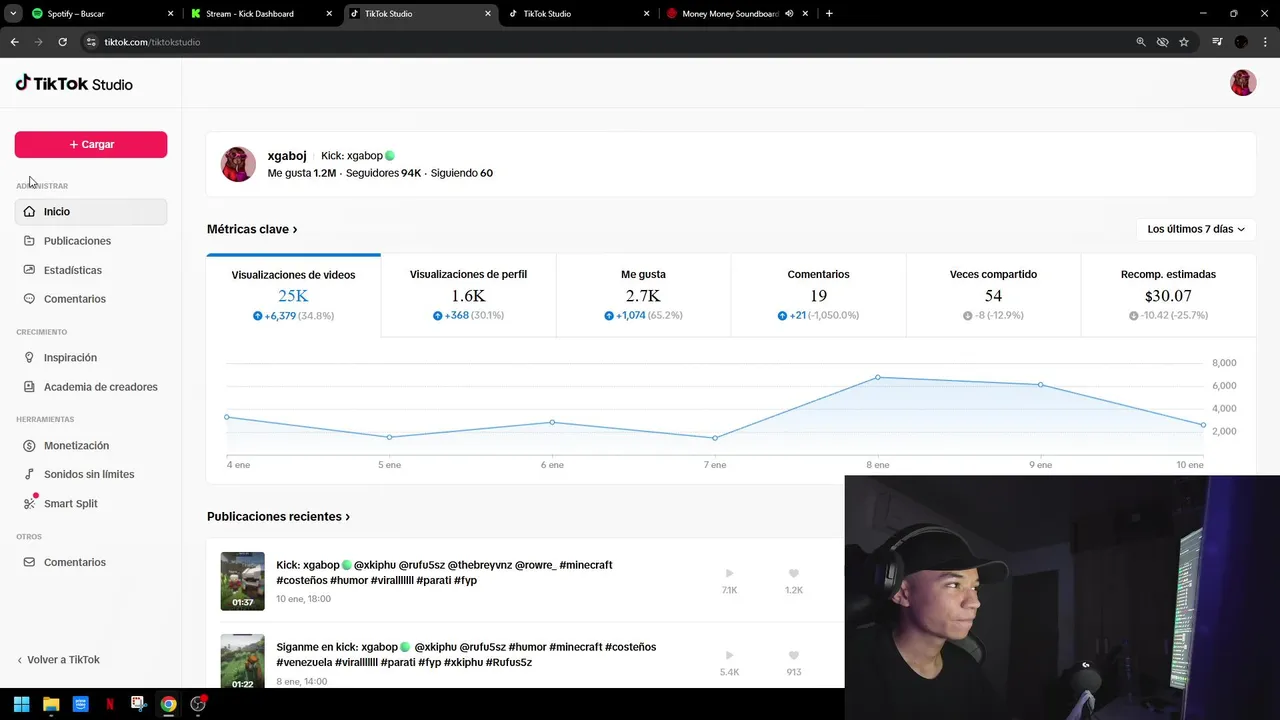Click the address bar URL

tap(152, 42)
